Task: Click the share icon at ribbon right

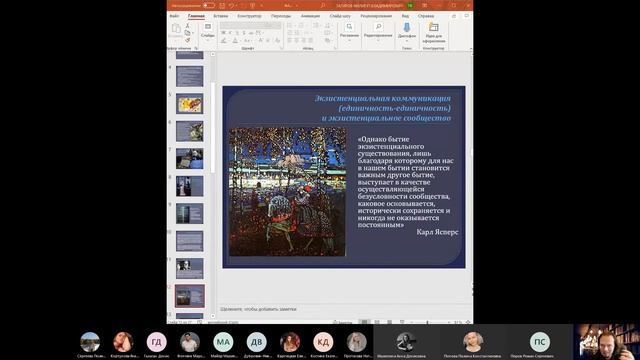Action: pyautogui.click(x=453, y=16)
